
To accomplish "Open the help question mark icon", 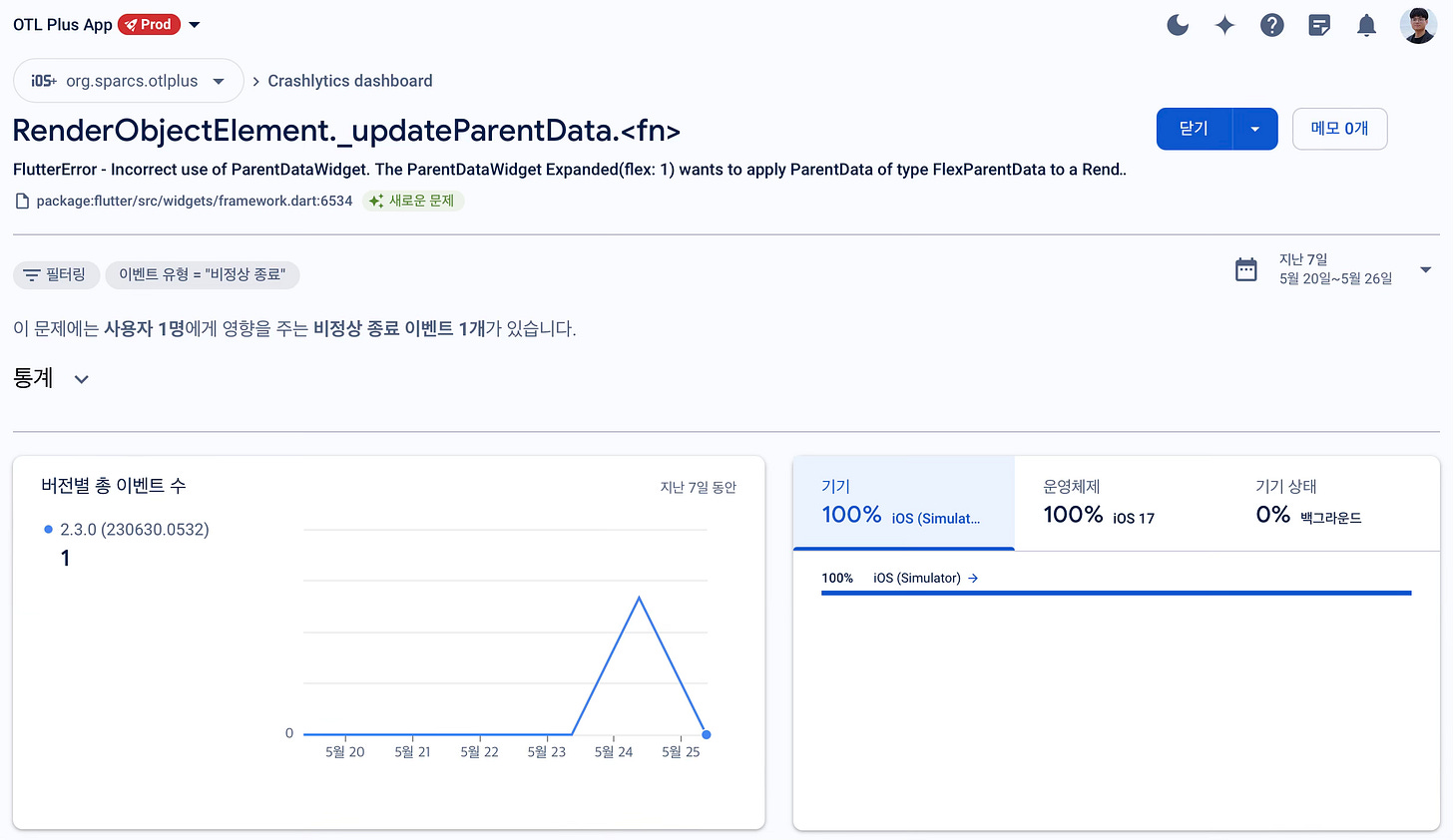I will (x=1271, y=25).
